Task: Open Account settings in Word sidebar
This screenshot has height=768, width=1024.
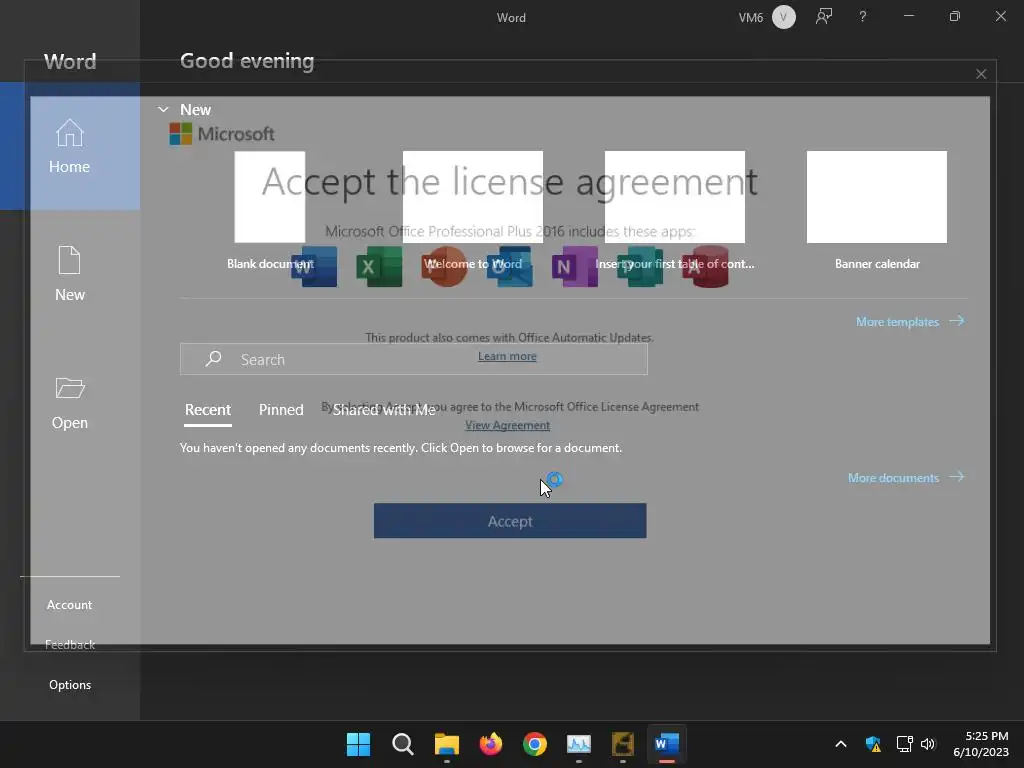Action: pyautogui.click(x=70, y=605)
